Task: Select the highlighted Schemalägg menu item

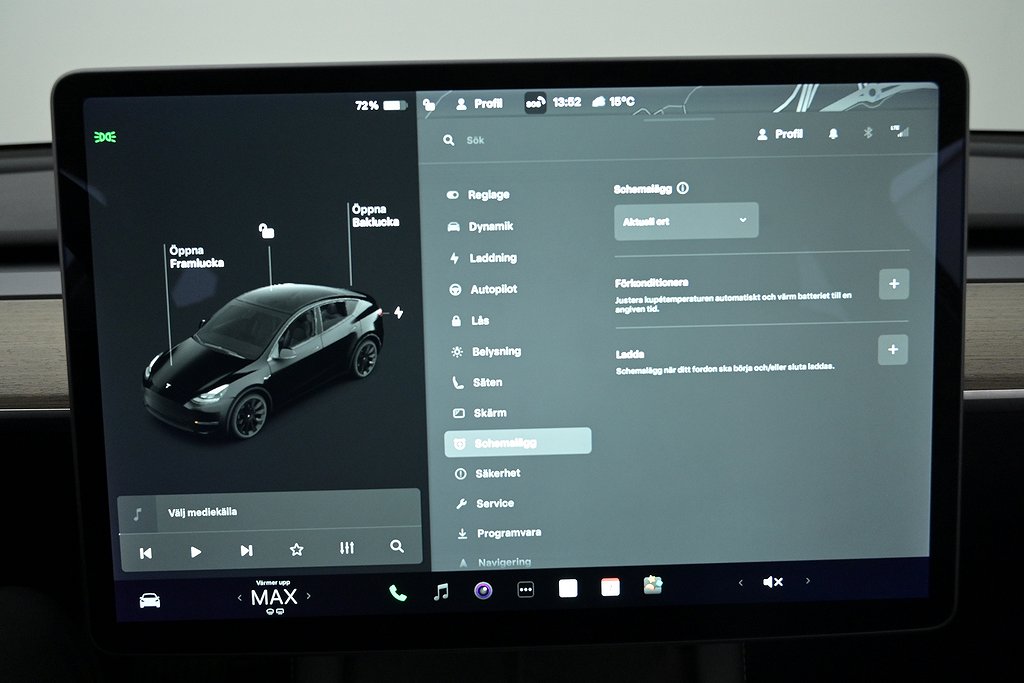Action: [518, 443]
